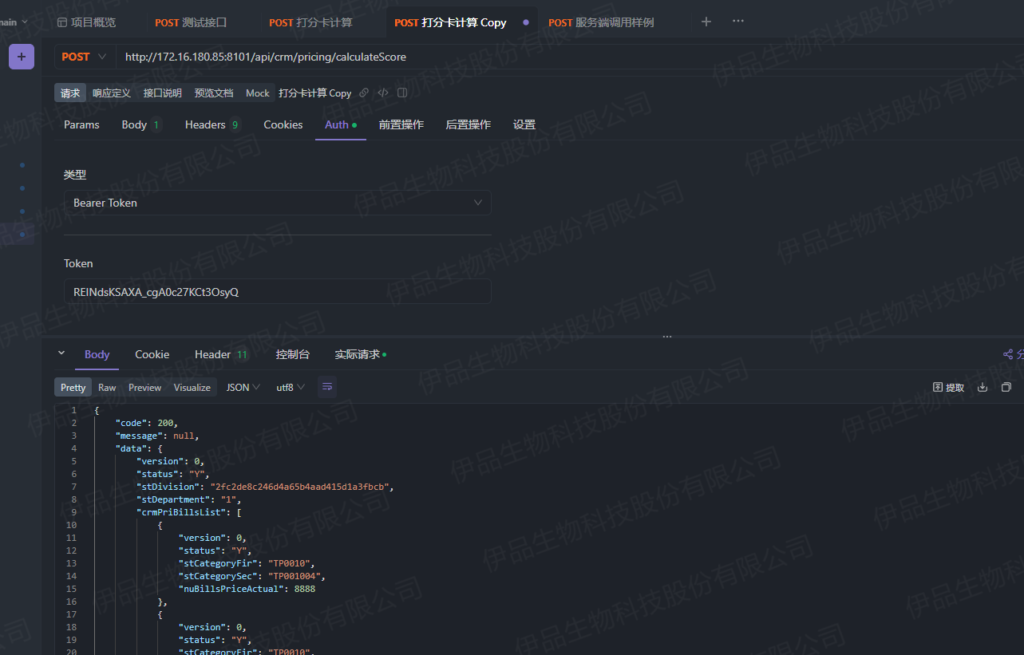Switch the response view to Raw
The width and height of the screenshot is (1024, 655).
pos(106,387)
